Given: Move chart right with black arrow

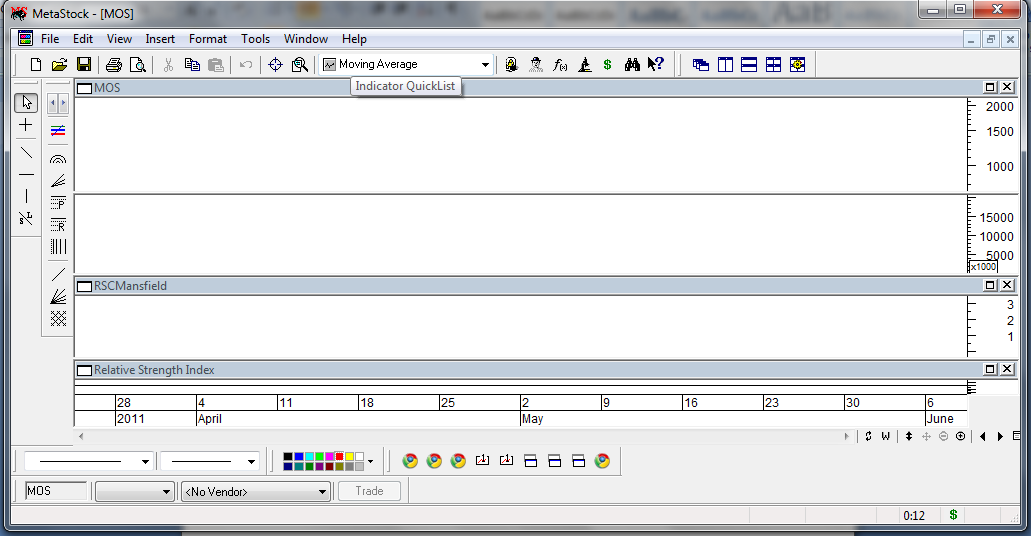Looking at the screenshot, I should coord(1000,436).
